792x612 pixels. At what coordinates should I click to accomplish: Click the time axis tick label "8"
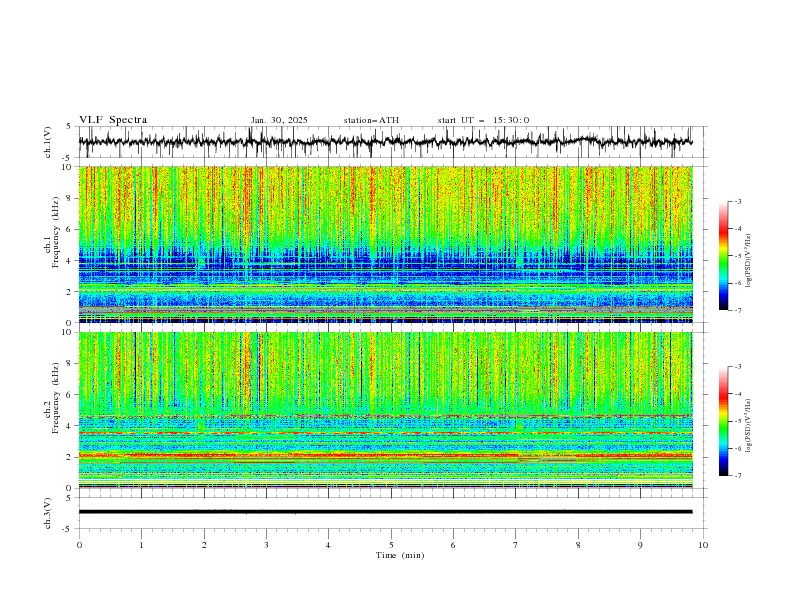(x=578, y=545)
